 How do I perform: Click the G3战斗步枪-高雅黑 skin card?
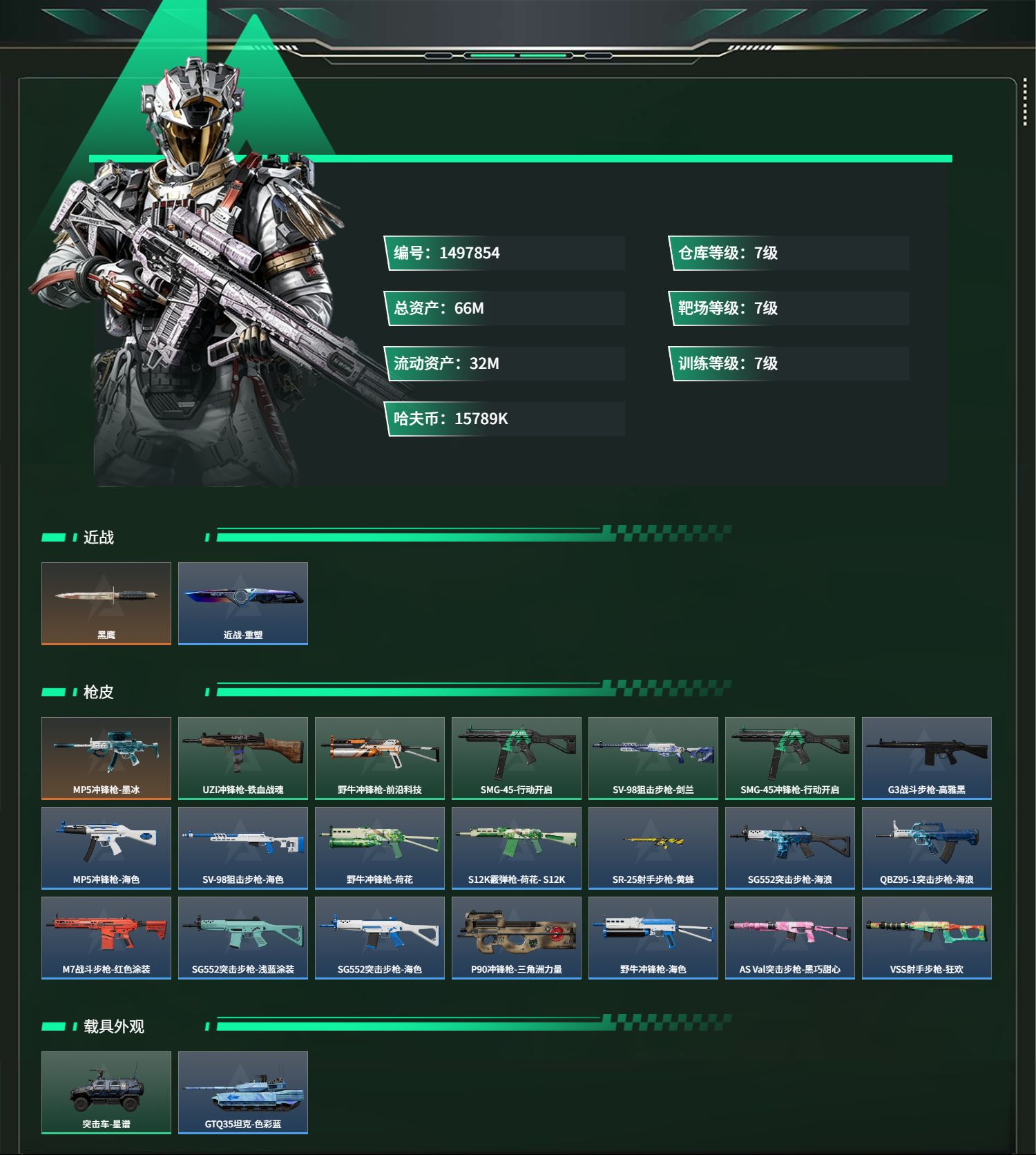(x=927, y=758)
